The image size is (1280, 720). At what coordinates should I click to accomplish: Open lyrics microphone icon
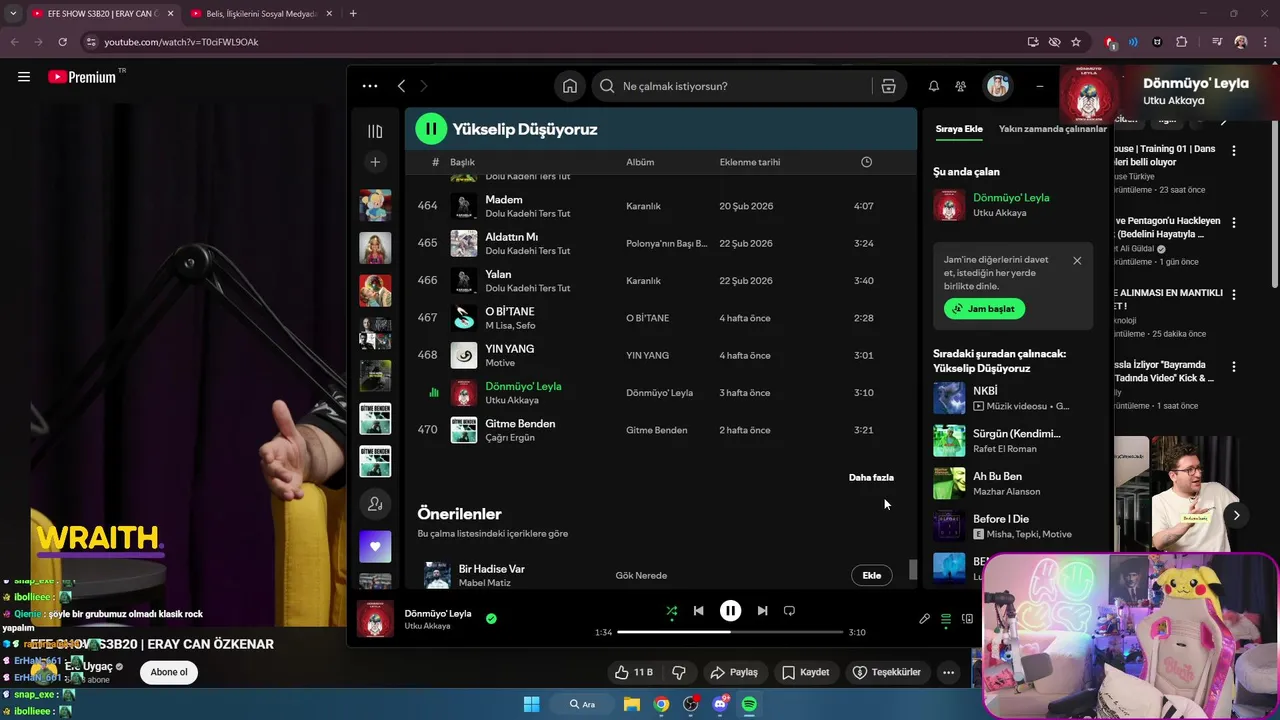pos(925,619)
